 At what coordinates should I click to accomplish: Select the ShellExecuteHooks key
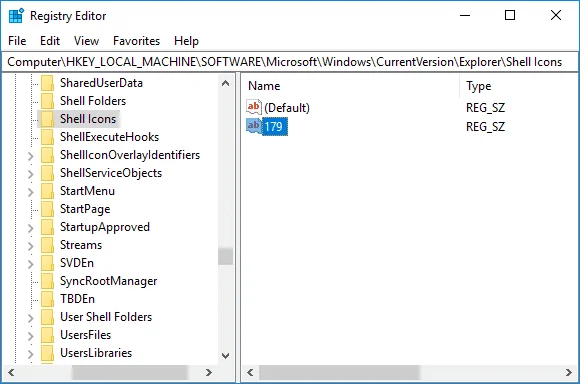click(x=109, y=137)
